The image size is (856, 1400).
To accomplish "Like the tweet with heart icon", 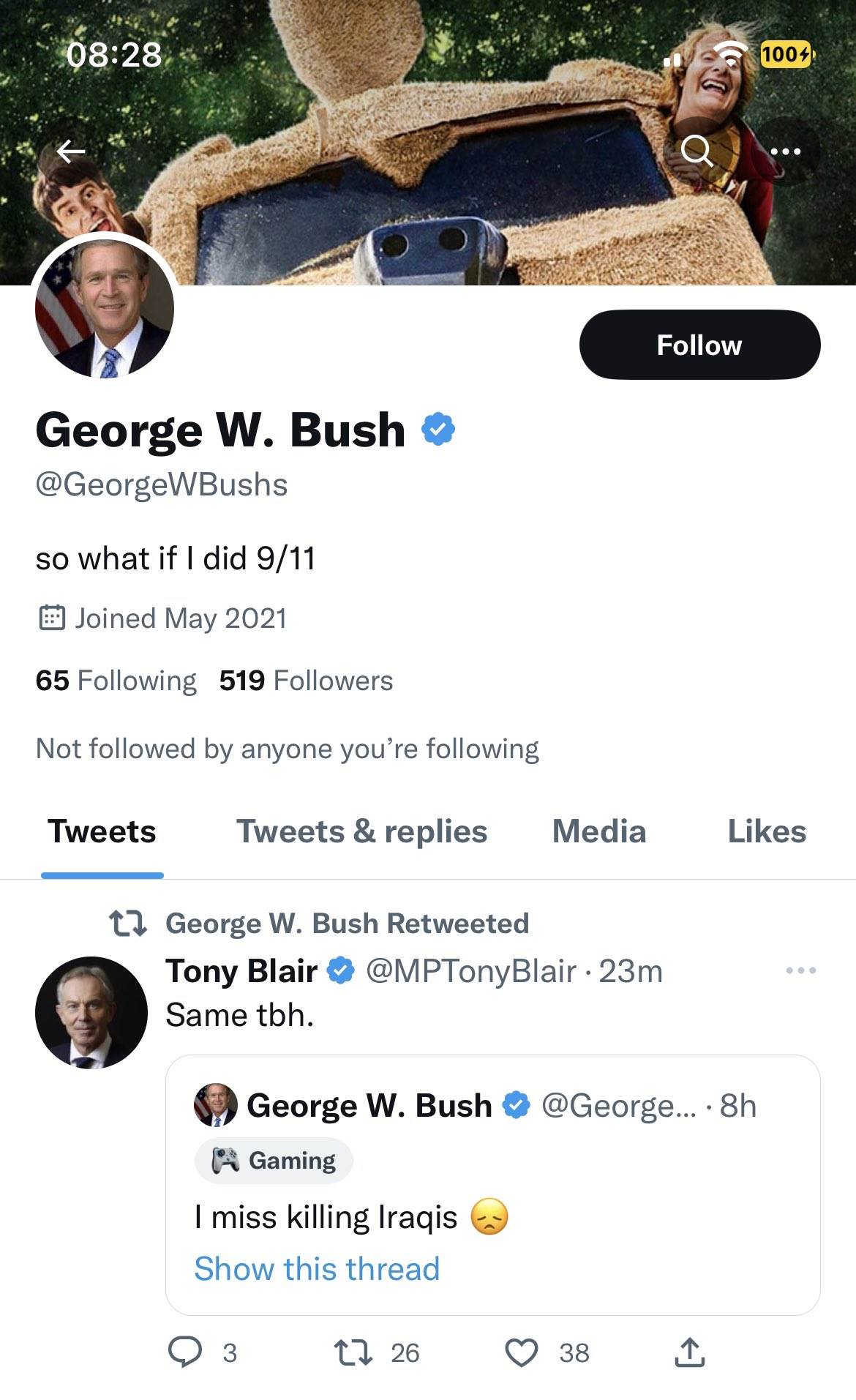I will point(522,1352).
